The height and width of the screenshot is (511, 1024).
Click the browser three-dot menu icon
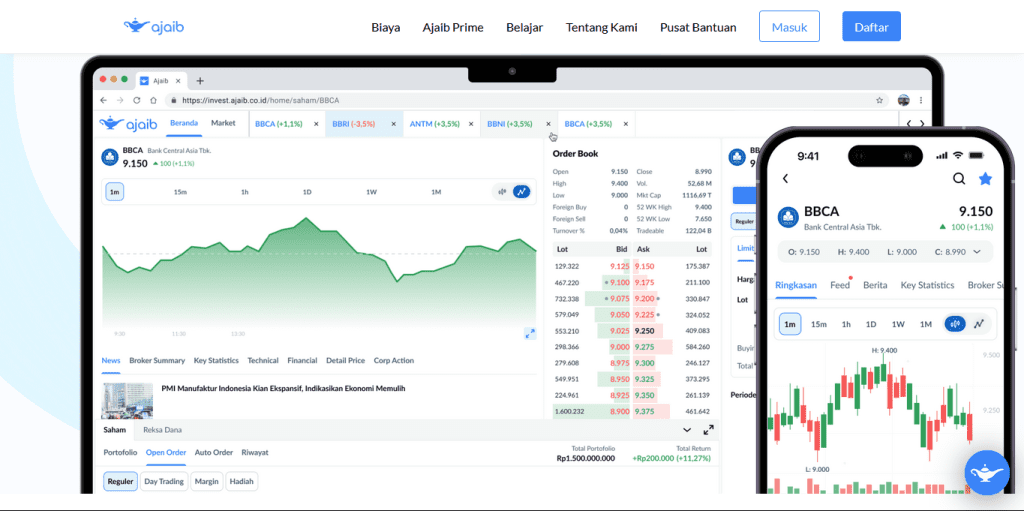921,101
